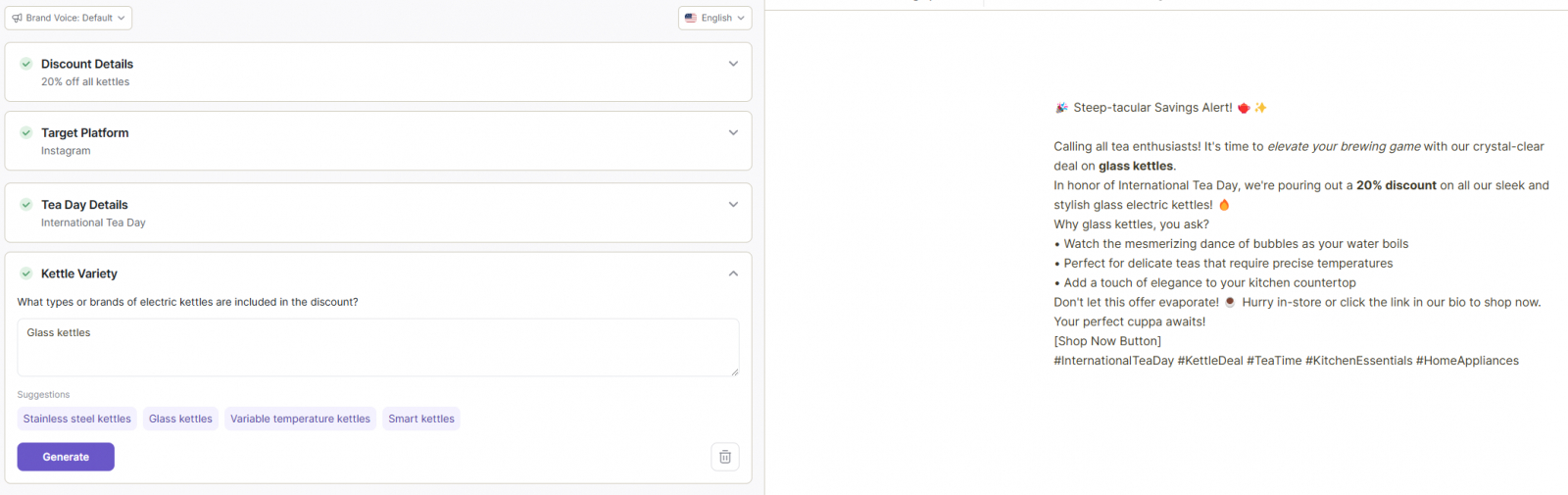Click the Tea Day Details green check icon
This screenshot has height=495, width=1568.
tap(26, 205)
